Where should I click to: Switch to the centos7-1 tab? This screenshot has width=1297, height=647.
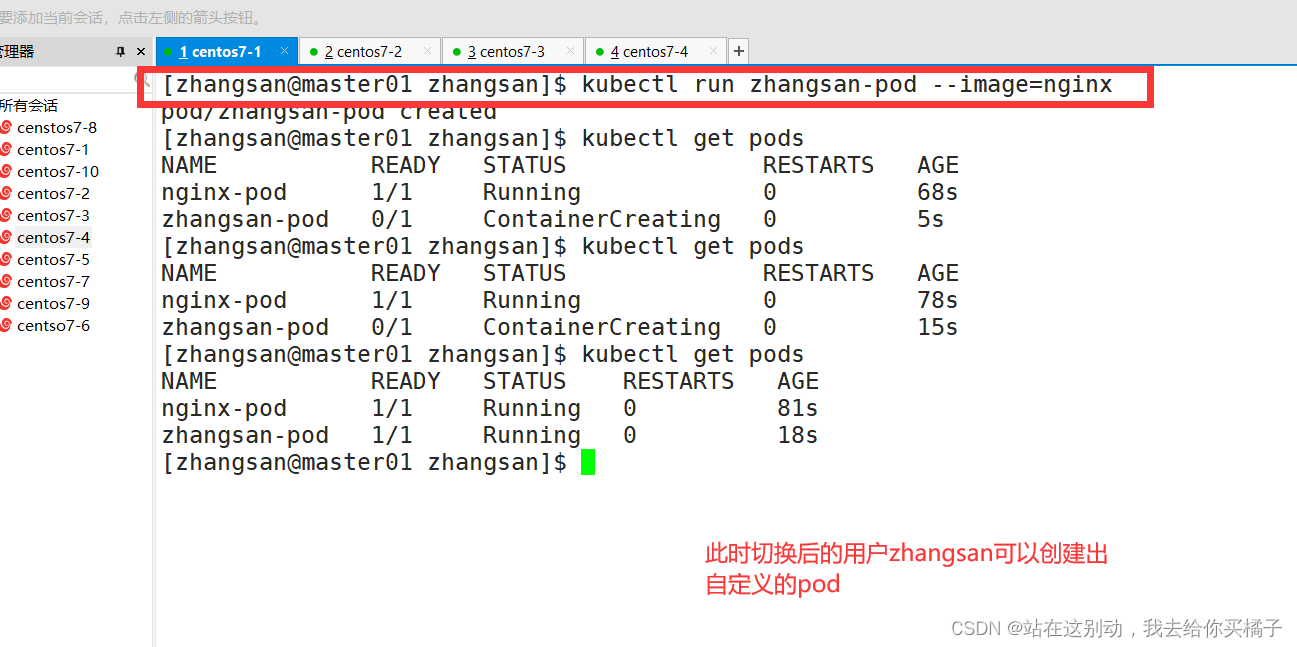click(x=227, y=51)
